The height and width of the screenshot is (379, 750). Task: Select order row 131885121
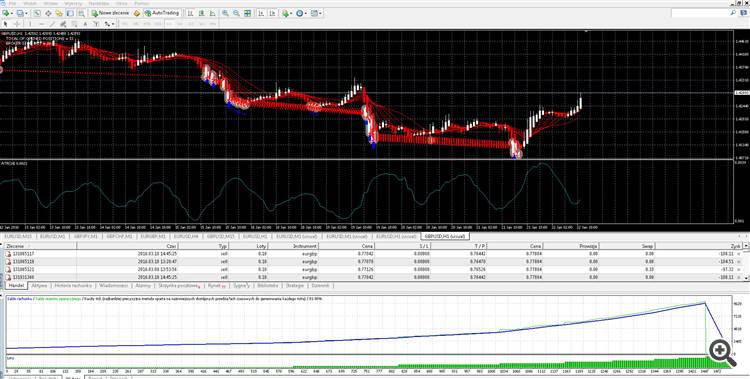(373, 269)
